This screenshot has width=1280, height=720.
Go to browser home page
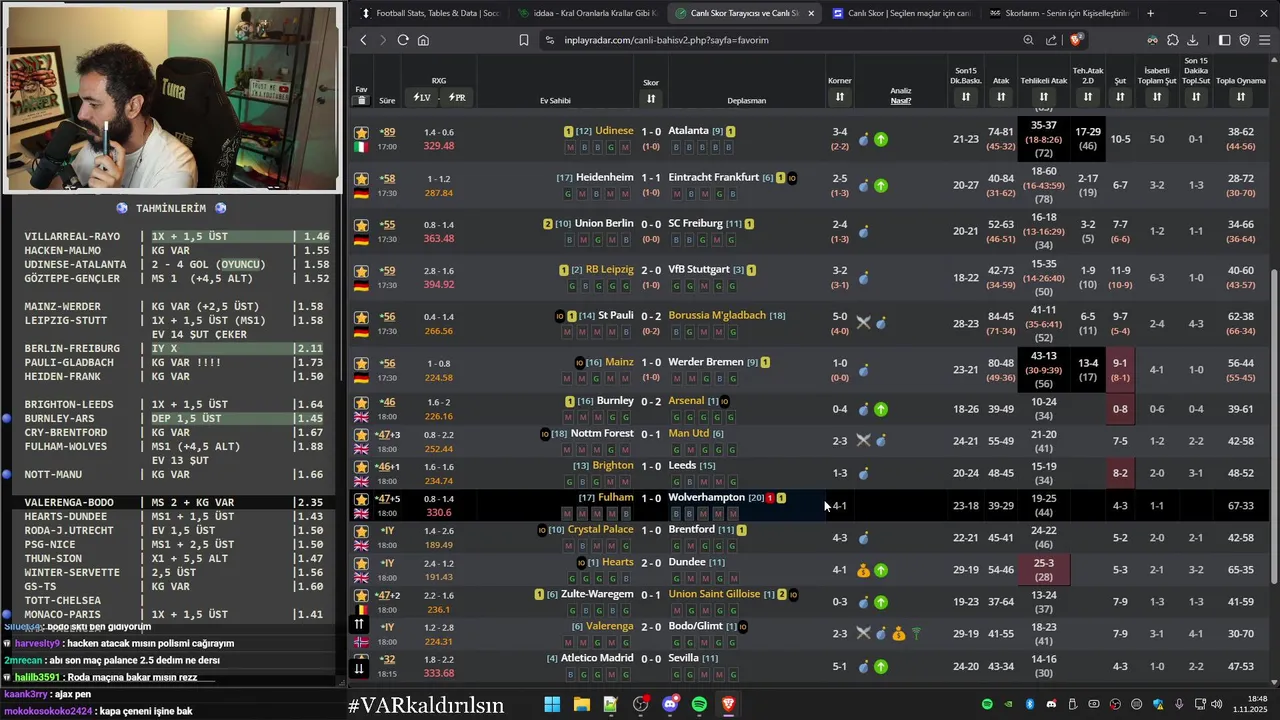[x=423, y=40]
